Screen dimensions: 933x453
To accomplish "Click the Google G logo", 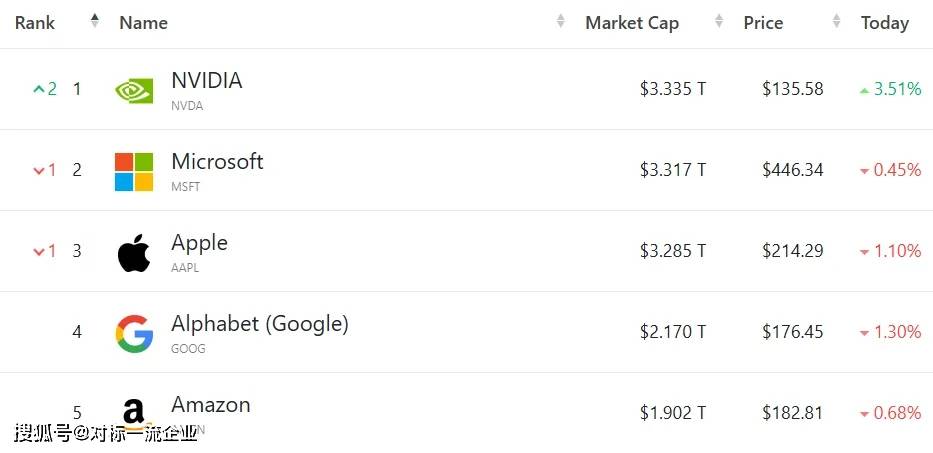I will pos(134,334).
